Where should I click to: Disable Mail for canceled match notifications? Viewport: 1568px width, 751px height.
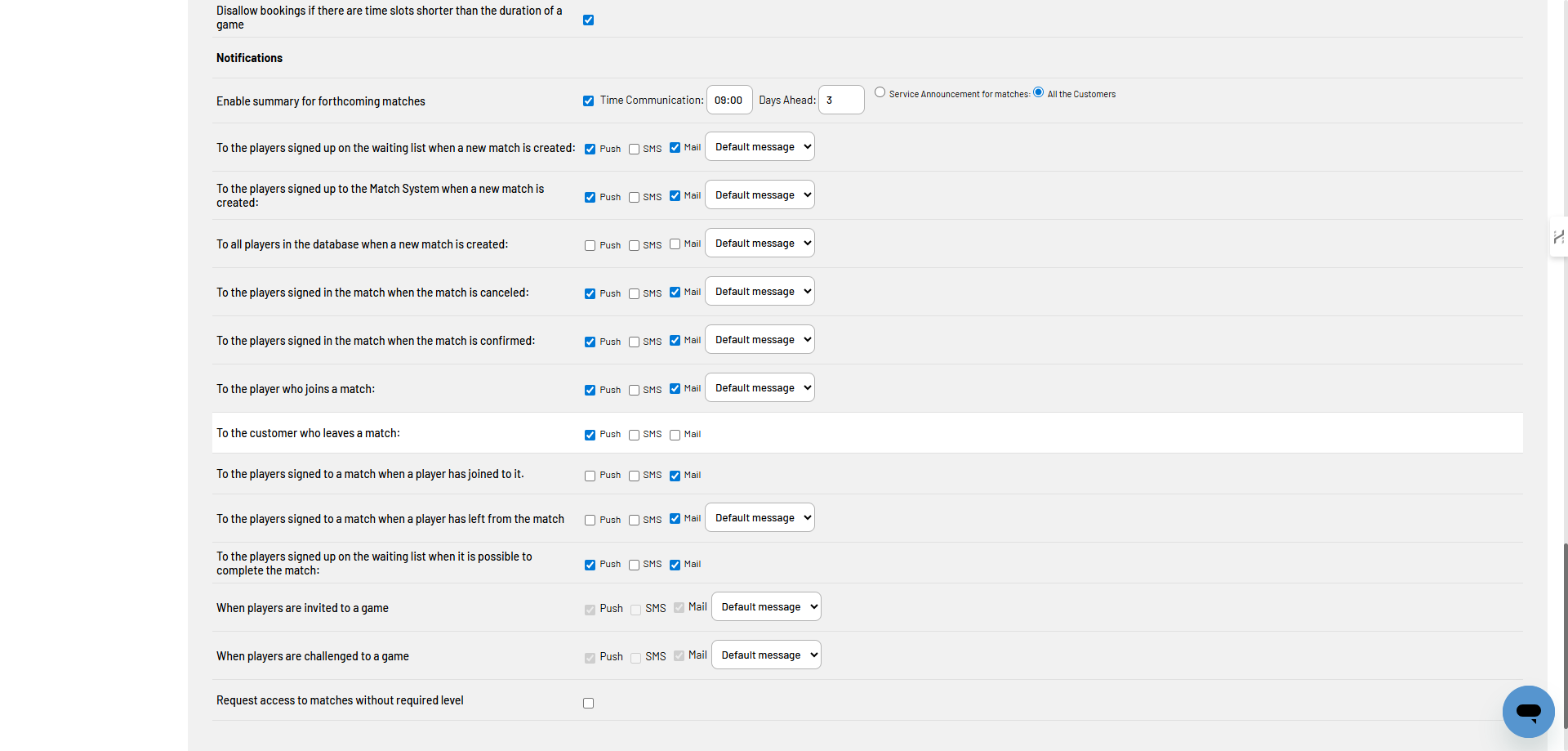click(675, 292)
